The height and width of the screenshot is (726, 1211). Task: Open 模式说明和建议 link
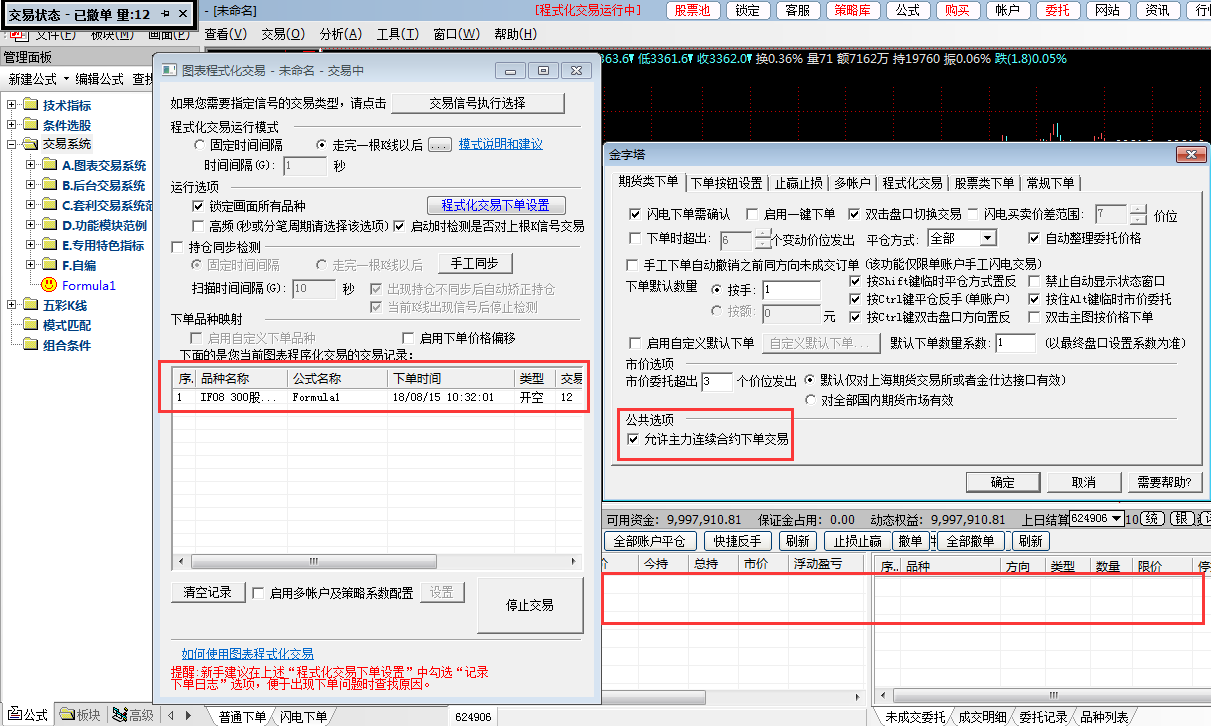[501, 144]
